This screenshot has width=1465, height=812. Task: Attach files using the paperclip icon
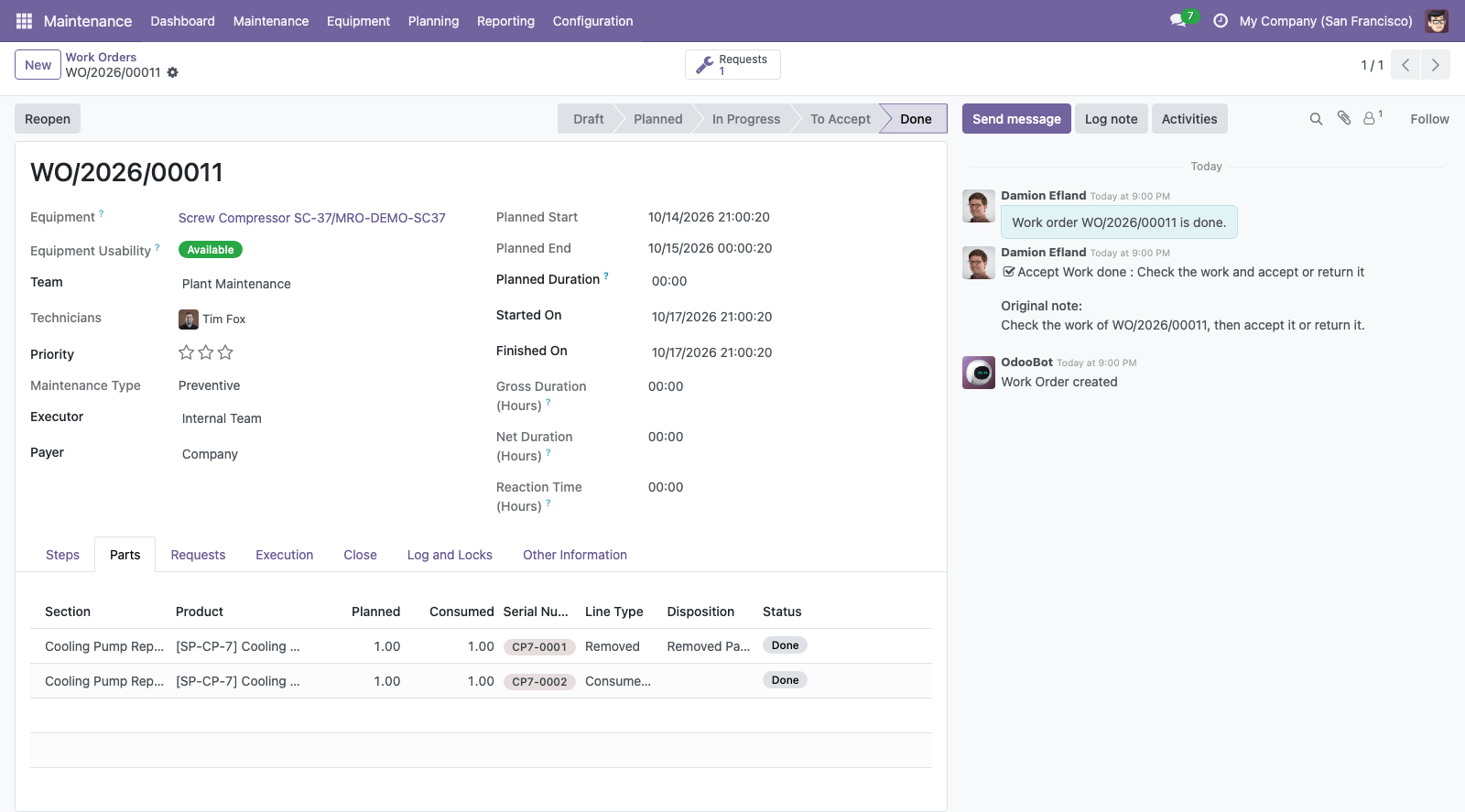tap(1344, 118)
